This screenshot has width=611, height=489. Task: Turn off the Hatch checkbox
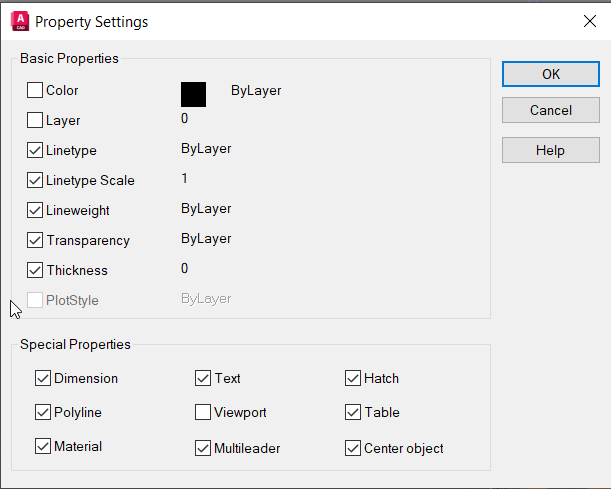353,379
